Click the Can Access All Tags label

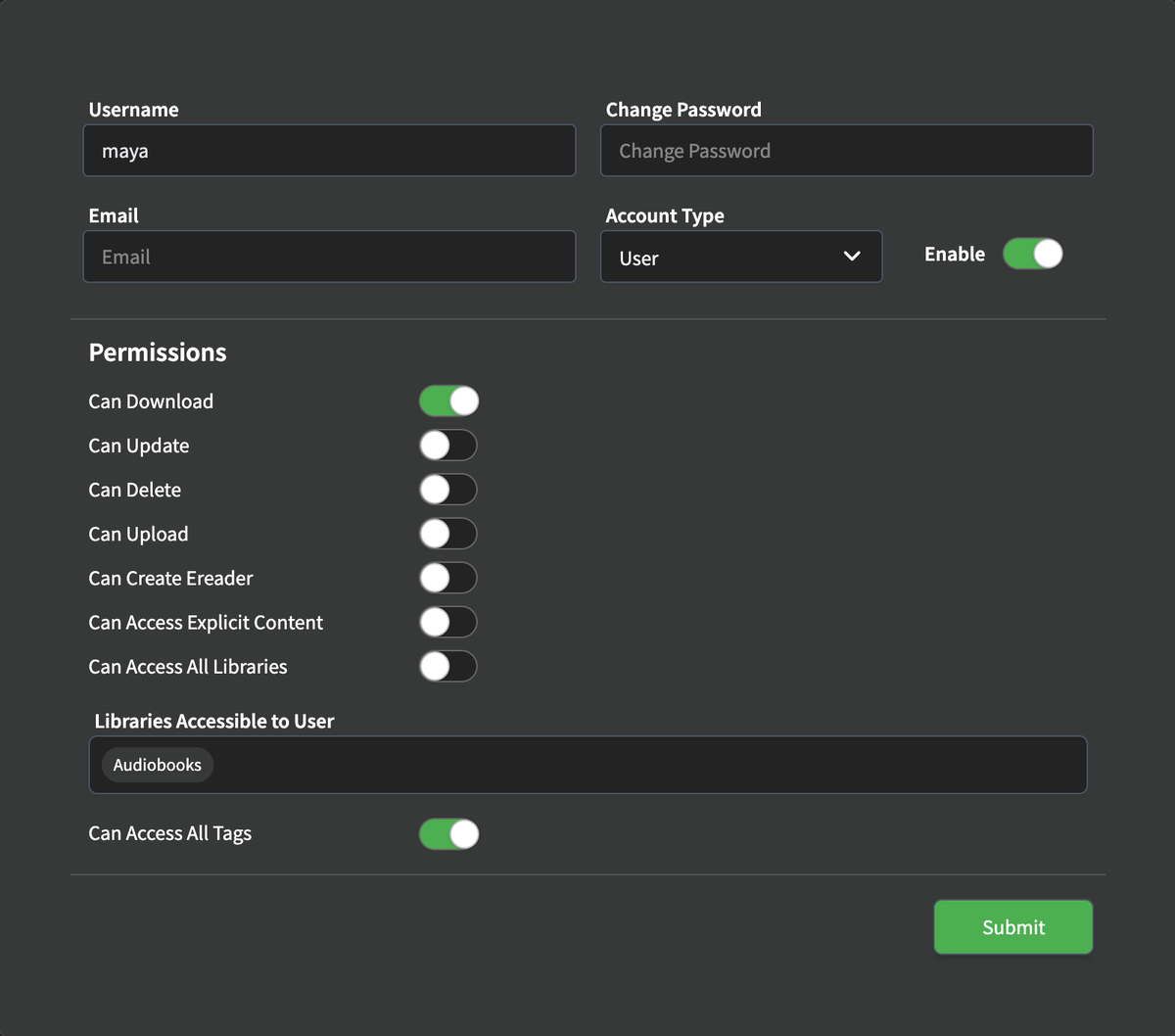(x=170, y=833)
